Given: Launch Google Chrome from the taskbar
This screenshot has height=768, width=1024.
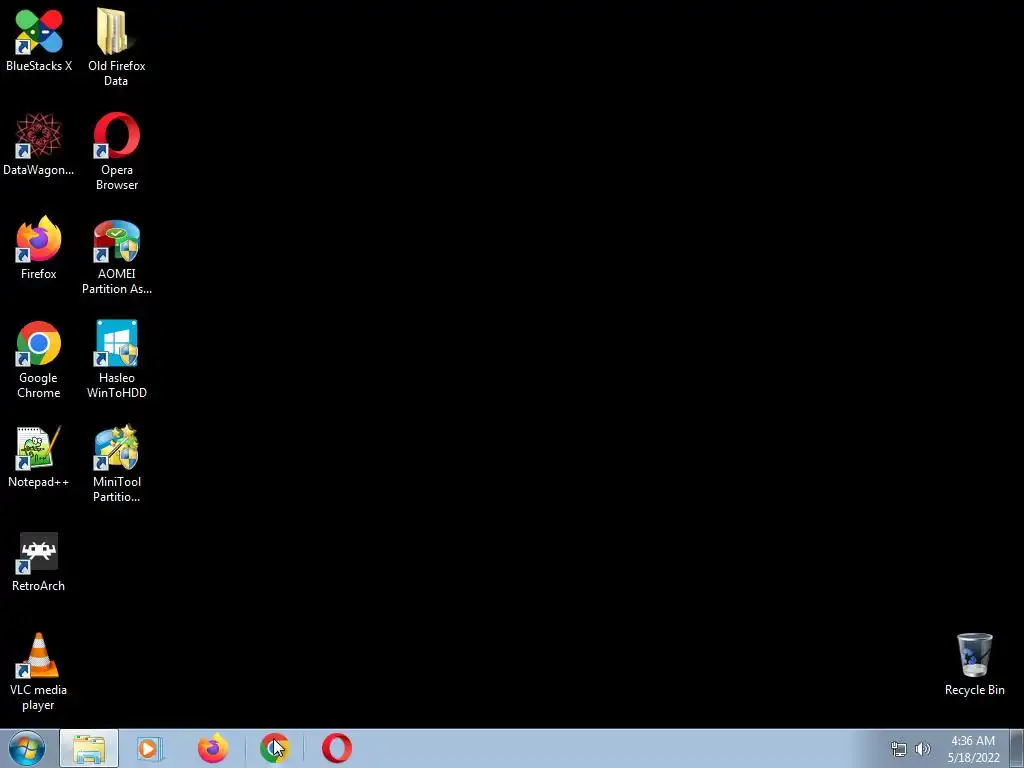Looking at the screenshot, I should [274, 748].
